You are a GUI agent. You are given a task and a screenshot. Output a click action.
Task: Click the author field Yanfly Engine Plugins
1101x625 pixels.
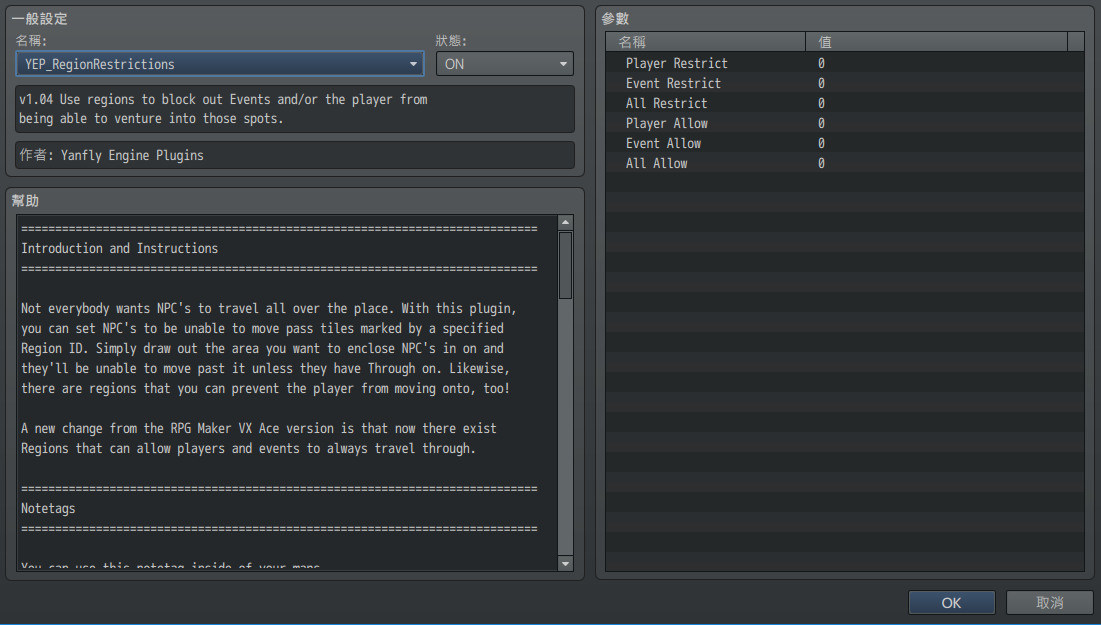pyautogui.click(x=295, y=156)
